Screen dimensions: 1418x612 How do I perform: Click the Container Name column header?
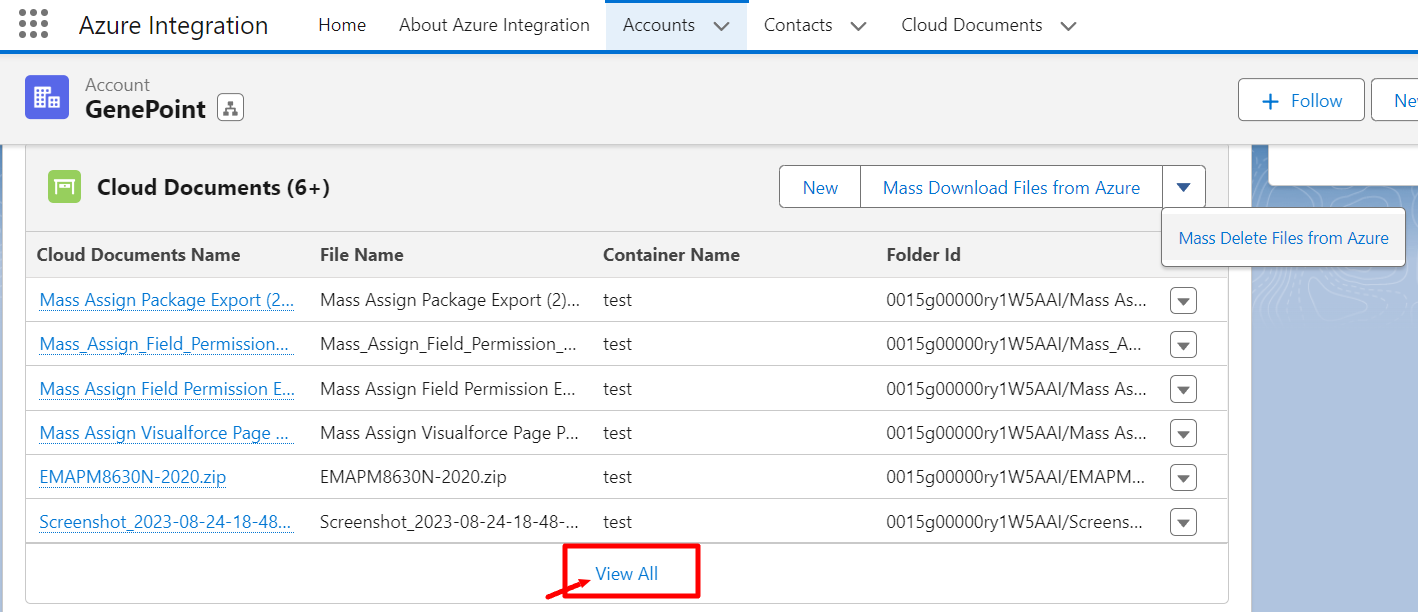pyautogui.click(x=671, y=254)
